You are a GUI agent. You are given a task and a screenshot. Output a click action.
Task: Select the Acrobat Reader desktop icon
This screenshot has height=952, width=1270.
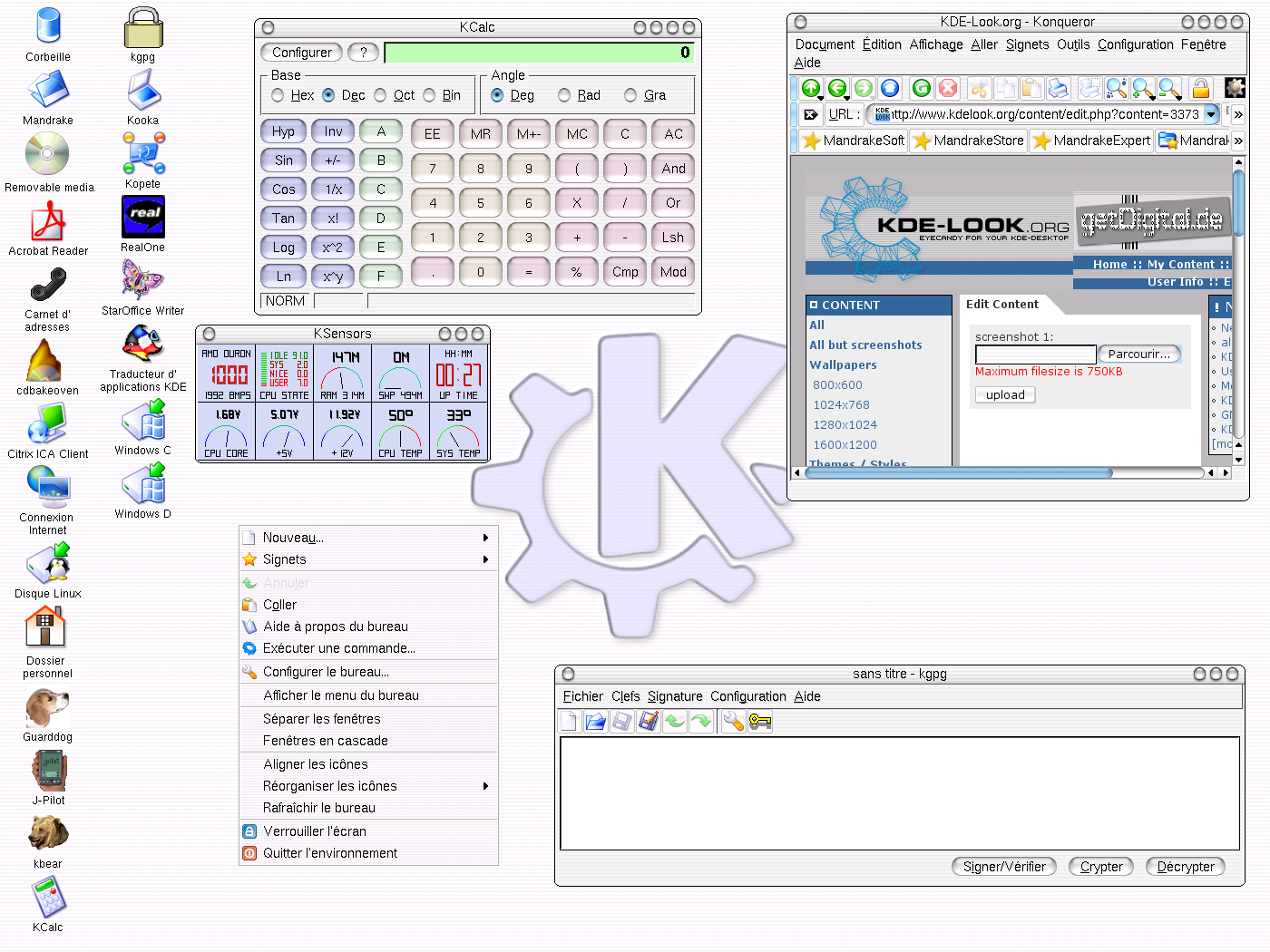[x=48, y=228]
